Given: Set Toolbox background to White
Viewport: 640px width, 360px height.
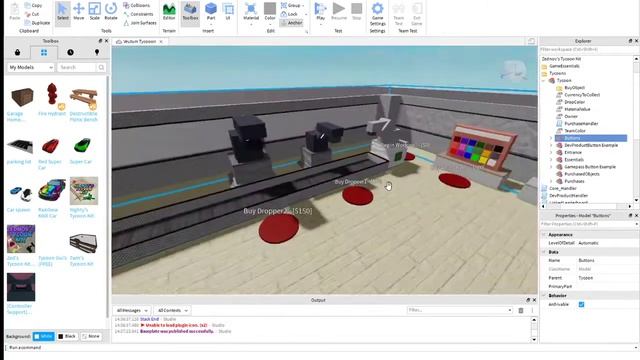Looking at the screenshot, I should (43, 336).
